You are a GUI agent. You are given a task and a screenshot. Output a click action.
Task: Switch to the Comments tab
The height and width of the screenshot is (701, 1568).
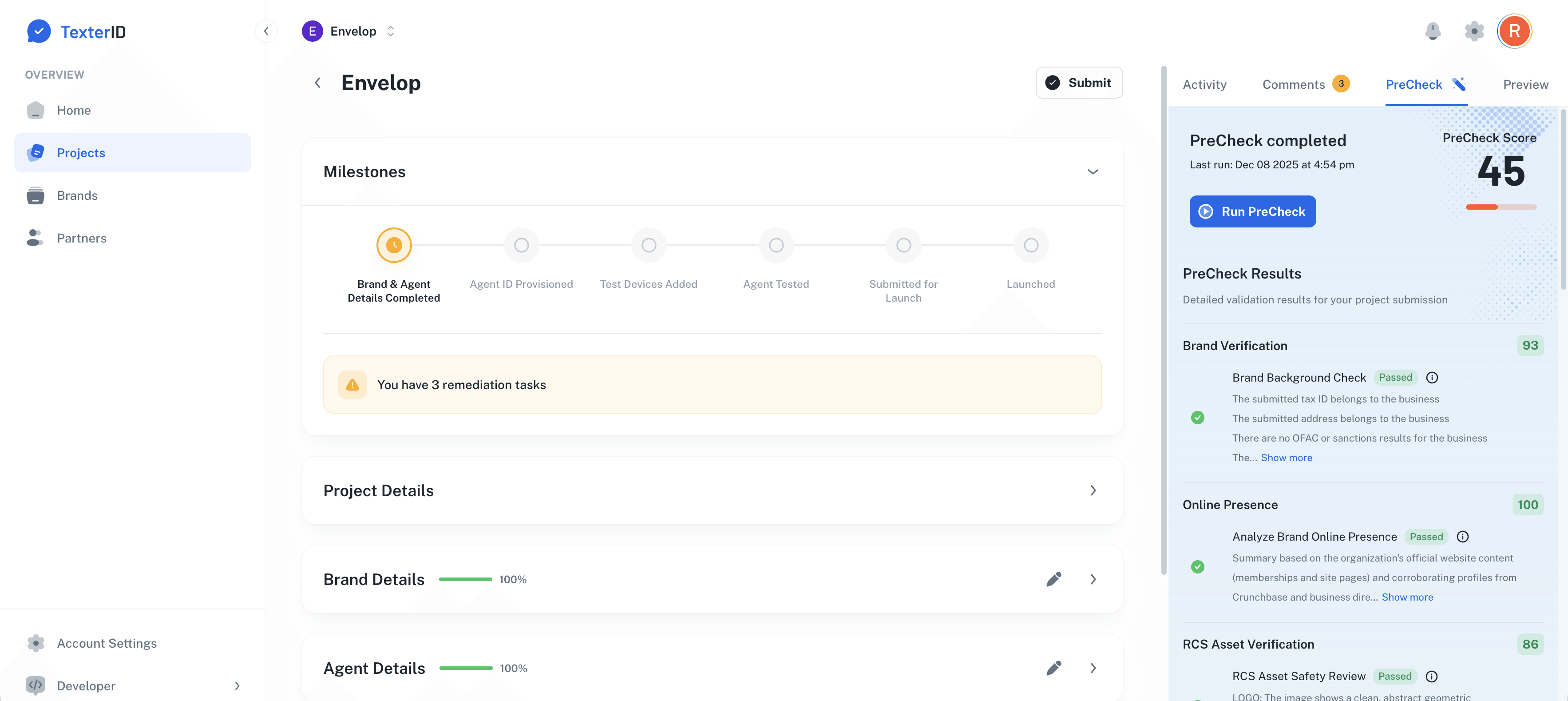(x=1294, y=84)
